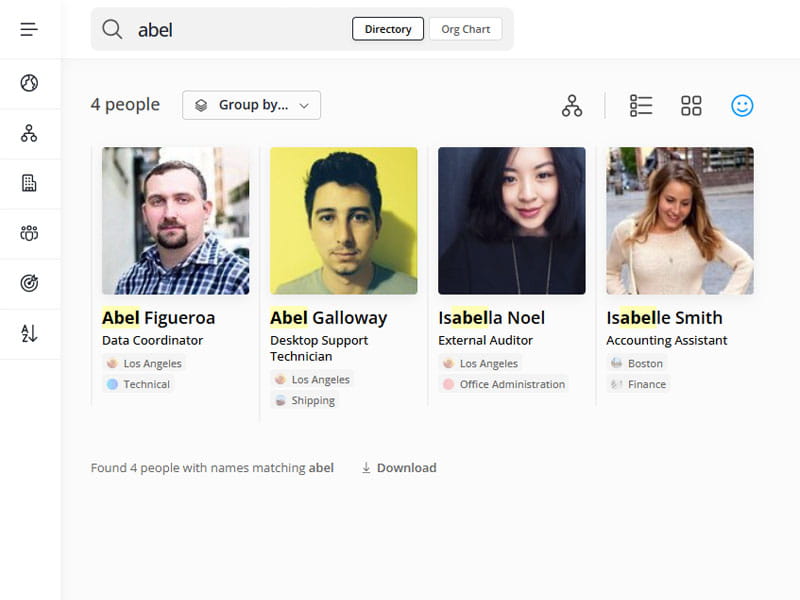
Task: Switch to the Directory tab
Action: pyautogui.click(x=387, y=29)
